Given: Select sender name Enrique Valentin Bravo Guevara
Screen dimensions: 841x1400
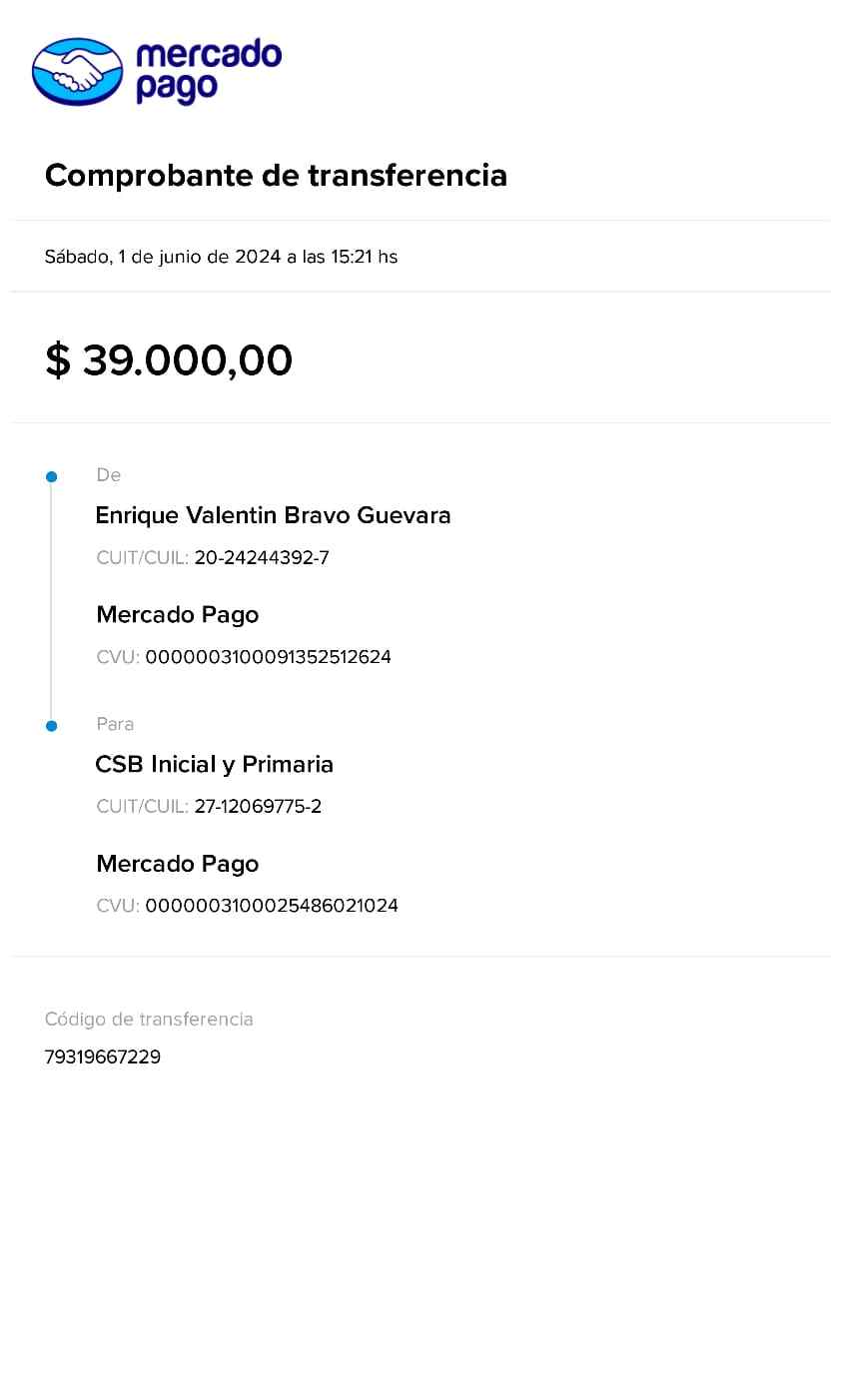Looking at the screenshot, I should (273, 515).
